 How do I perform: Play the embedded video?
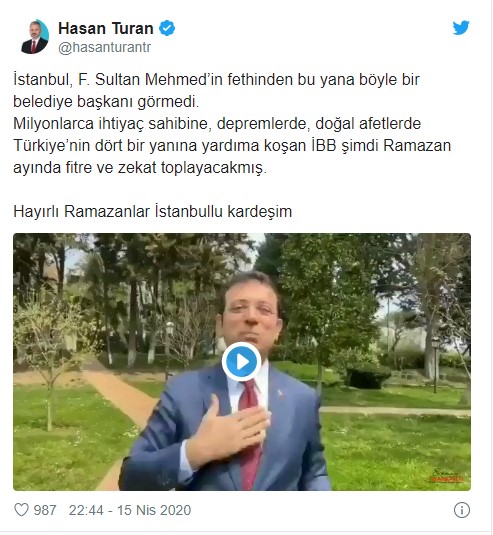242,362
